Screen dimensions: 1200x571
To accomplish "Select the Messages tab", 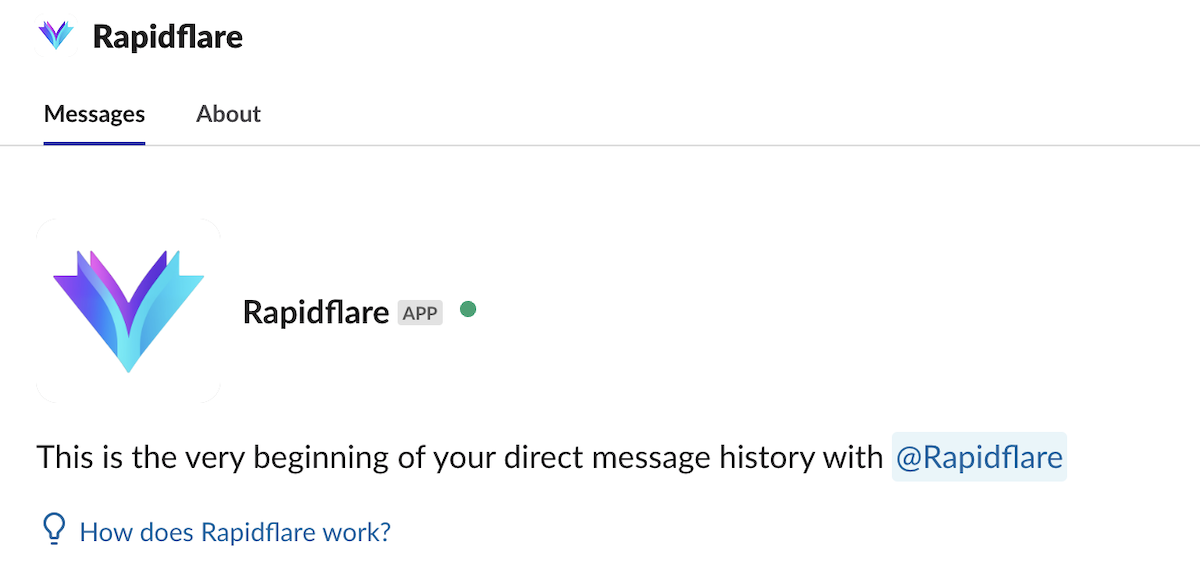I will click(x=94, y=114).
